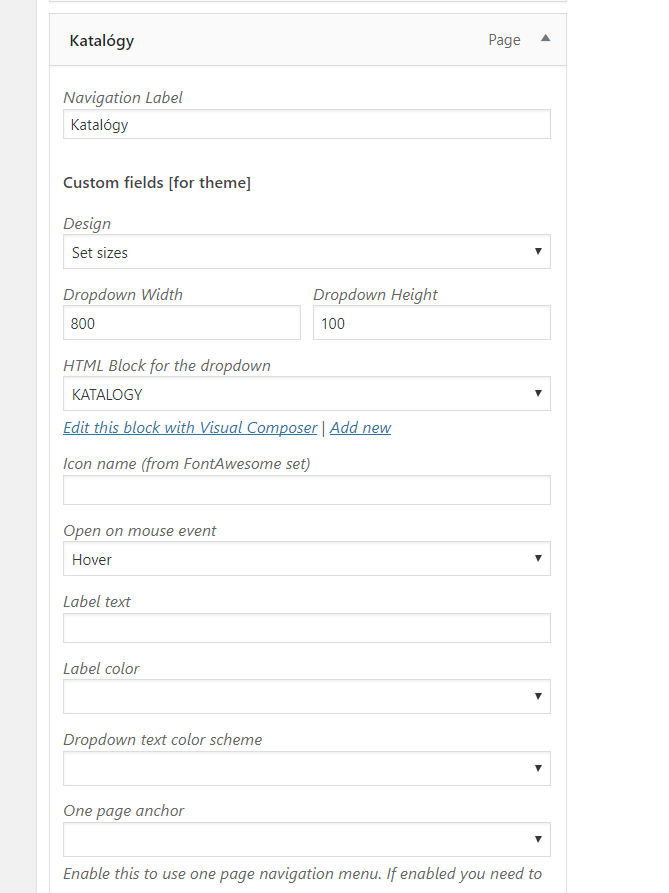669x893 pixels.
Task: Click the FontAwesome Icon name field
Action: pyautogui.click(x=306, y=490)
